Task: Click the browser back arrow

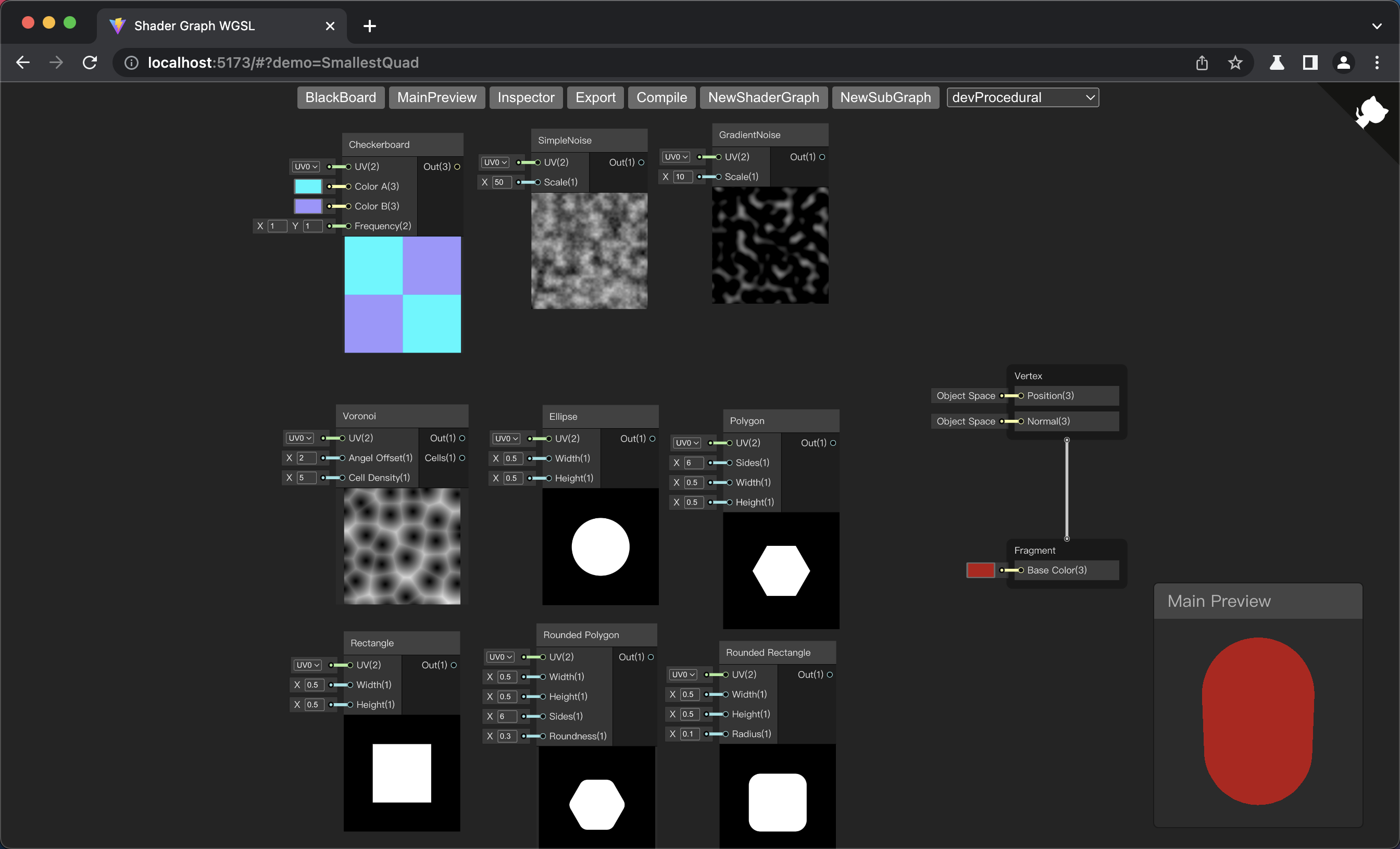Action: click(23, 63)
